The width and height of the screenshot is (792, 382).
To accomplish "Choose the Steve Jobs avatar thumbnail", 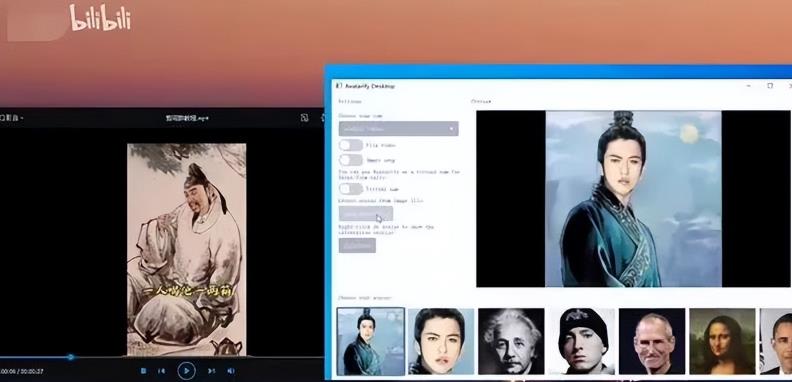I will (x=652, y=341).
